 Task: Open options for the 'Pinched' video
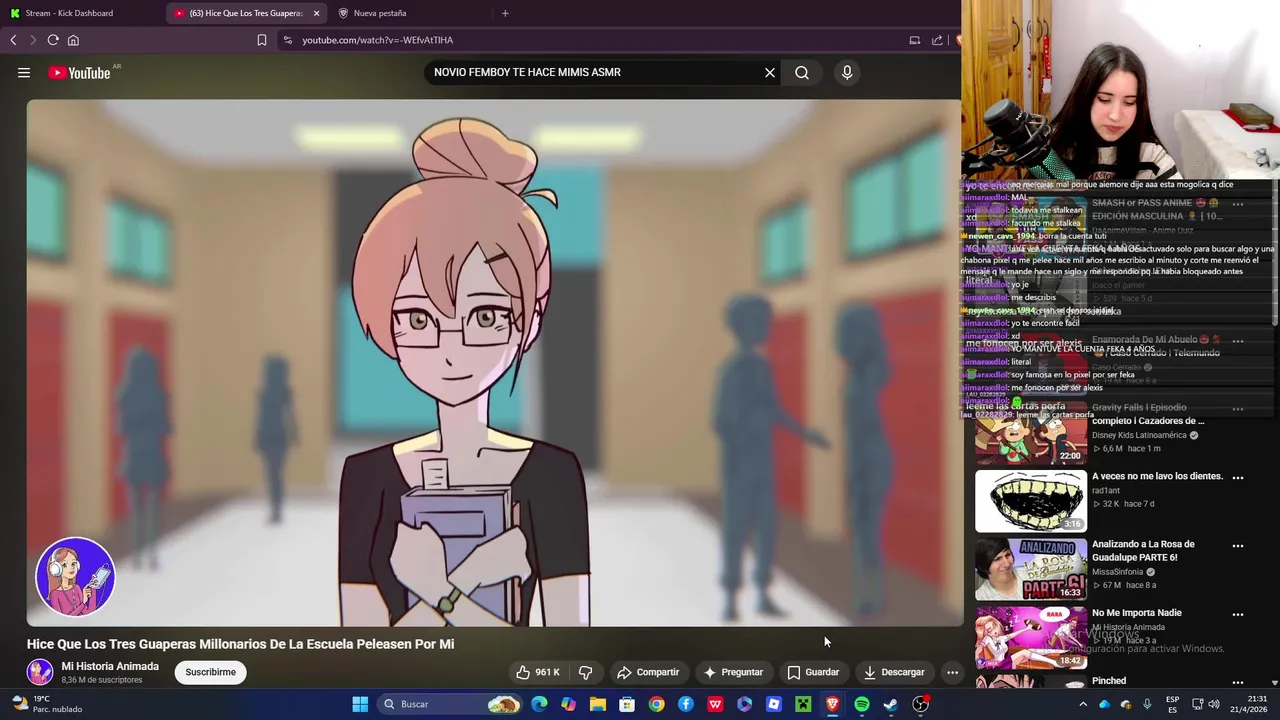(x=1238, y=682)
